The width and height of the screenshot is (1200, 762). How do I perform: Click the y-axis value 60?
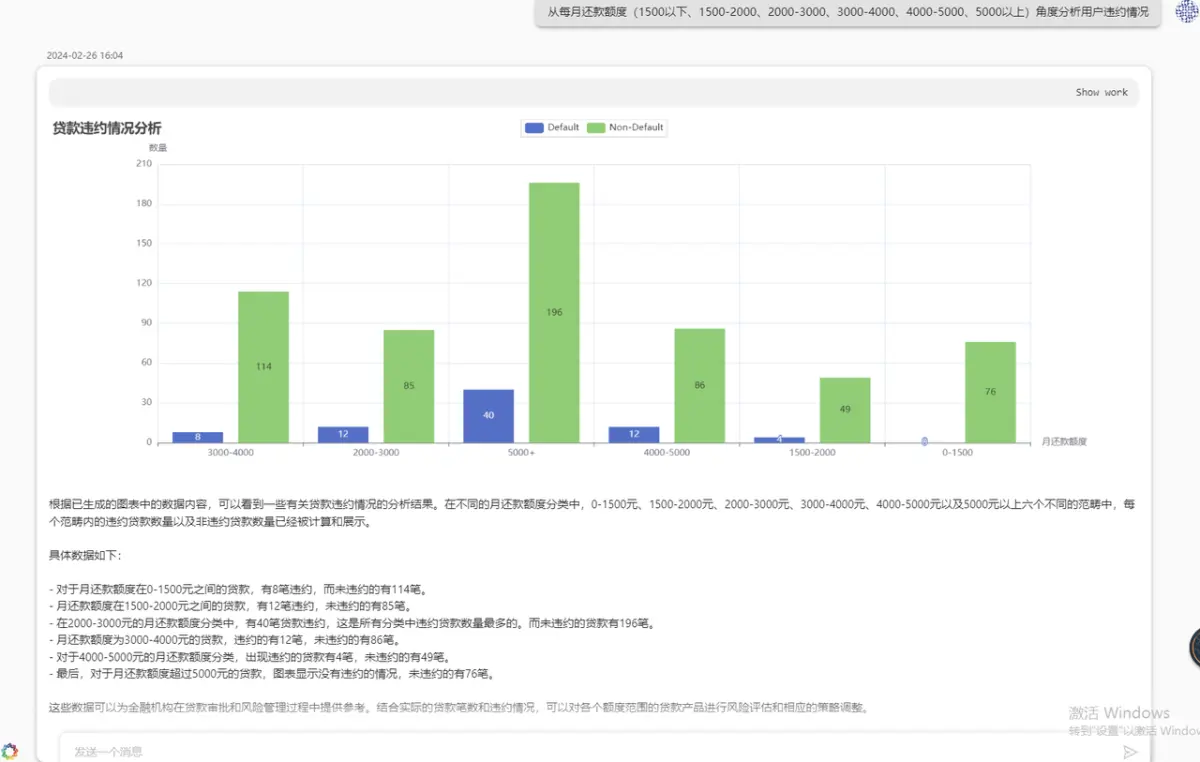[147, 362]
